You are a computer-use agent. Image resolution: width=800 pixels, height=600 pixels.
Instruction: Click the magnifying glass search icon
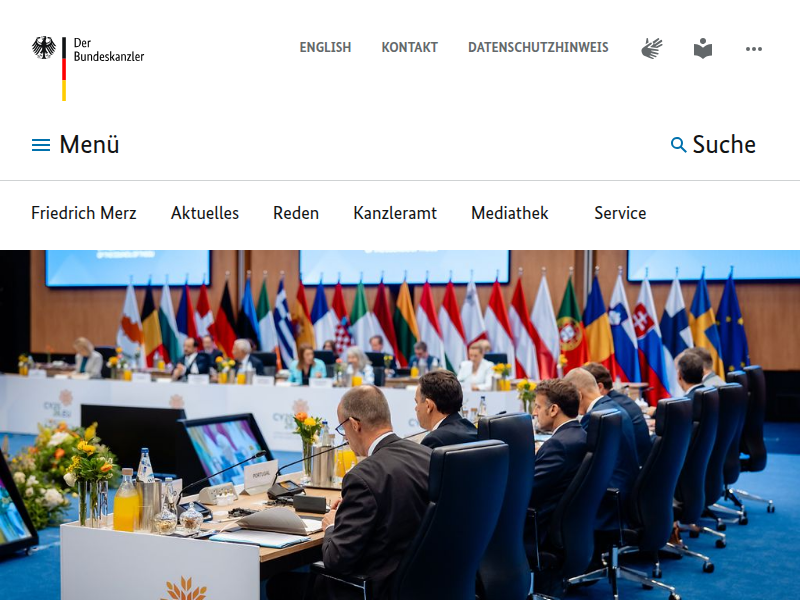(x=678, y=145)
